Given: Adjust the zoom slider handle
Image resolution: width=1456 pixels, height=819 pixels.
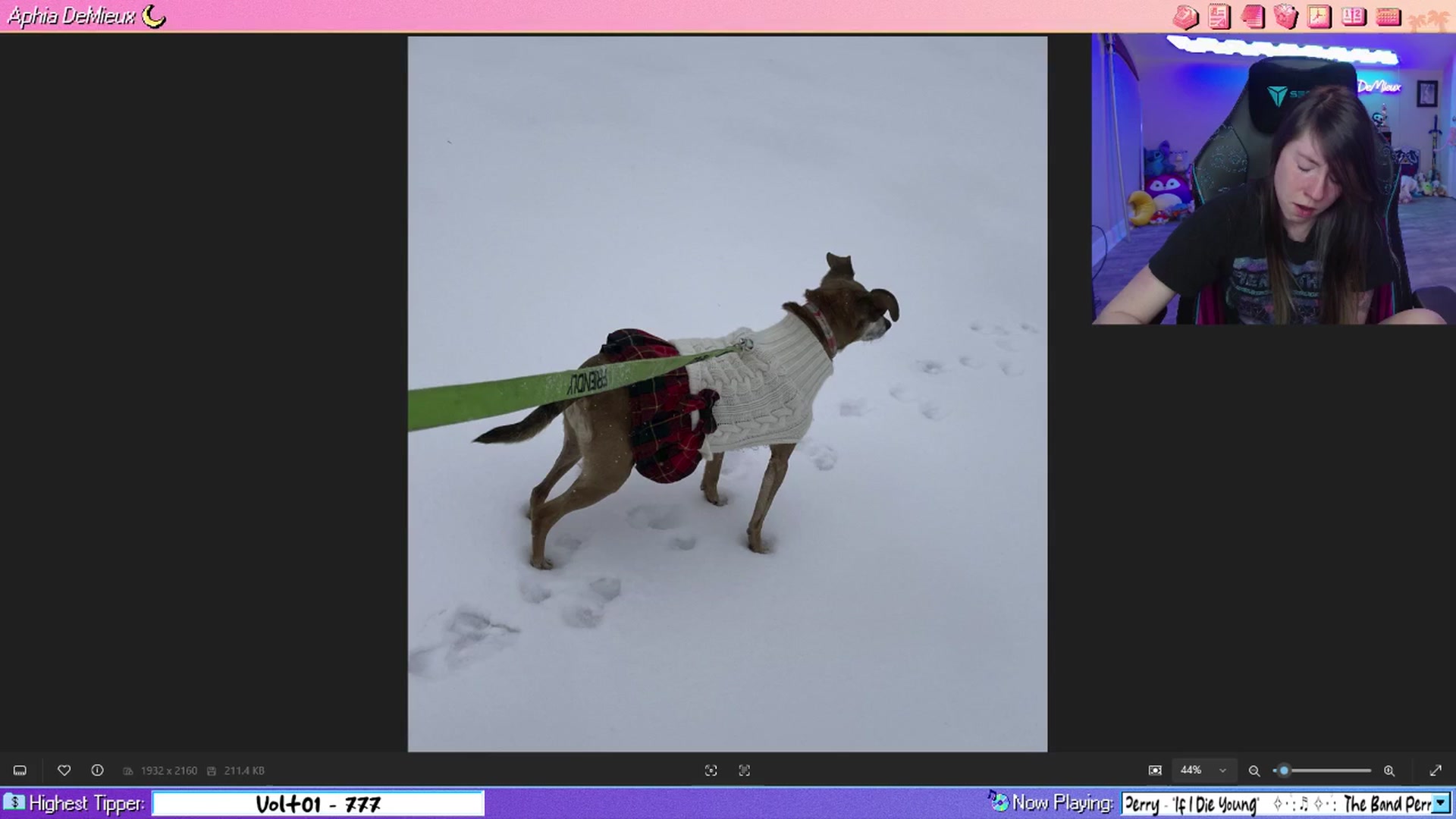Looking at the screenshot, I should coord(1284,770).
